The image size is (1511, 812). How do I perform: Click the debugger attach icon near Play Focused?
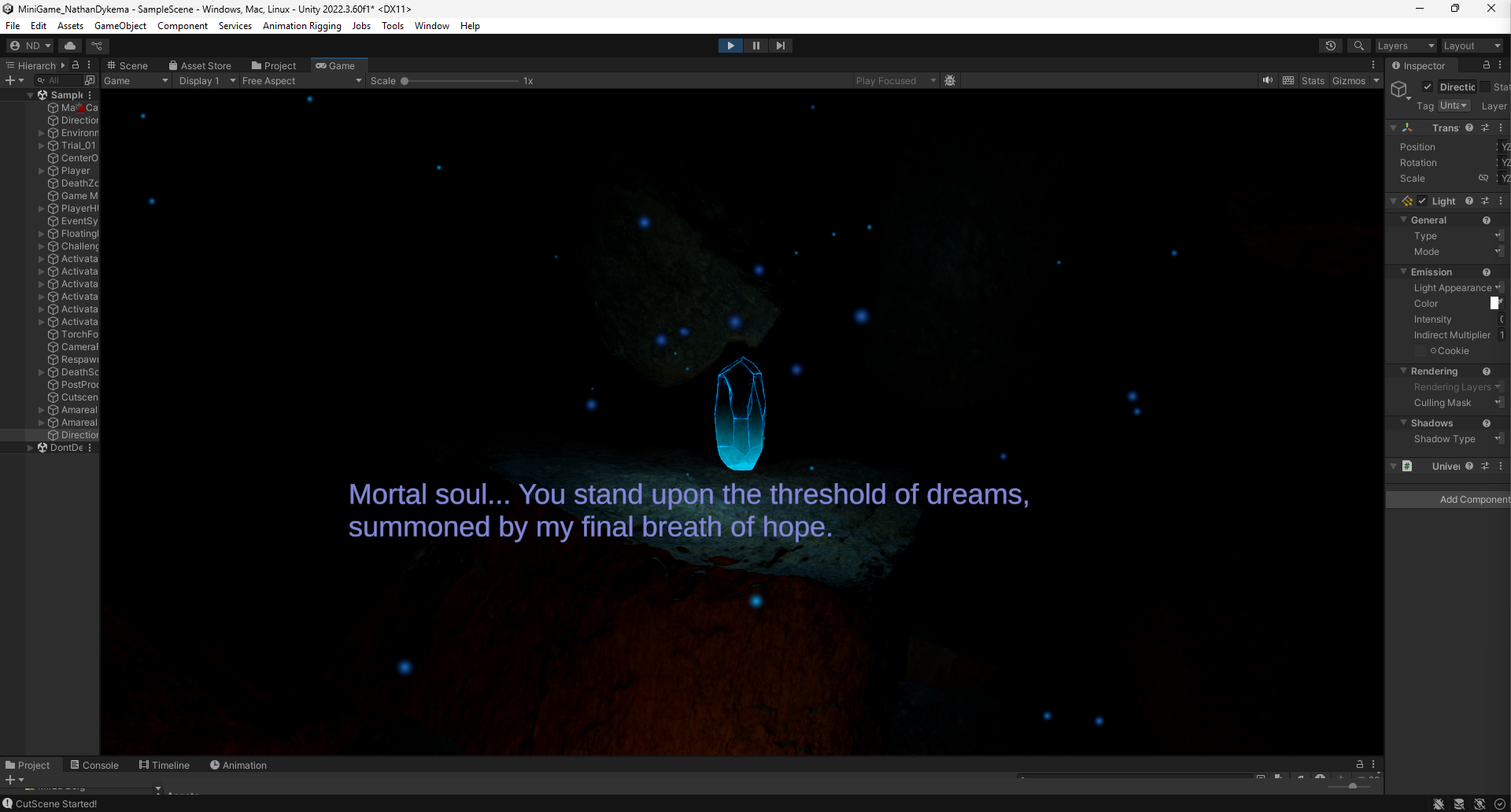pyautogui.click(x=950, y=80)
